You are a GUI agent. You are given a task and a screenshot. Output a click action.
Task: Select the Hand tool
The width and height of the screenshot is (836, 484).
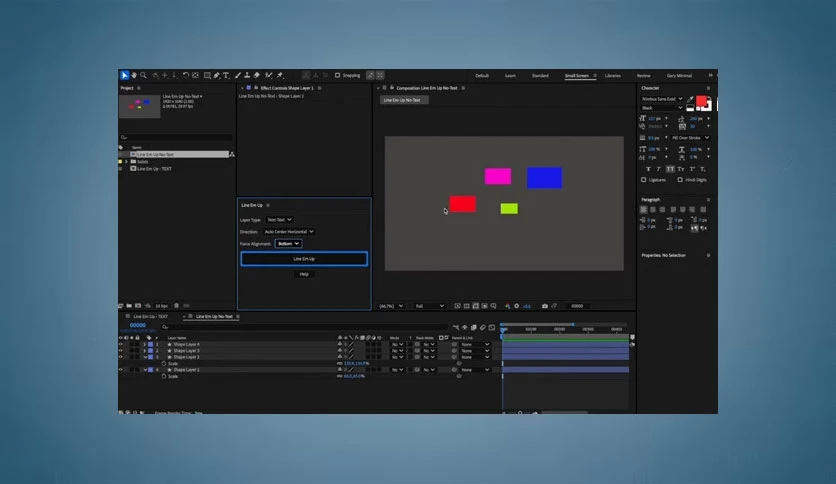[x=134, y=75]
